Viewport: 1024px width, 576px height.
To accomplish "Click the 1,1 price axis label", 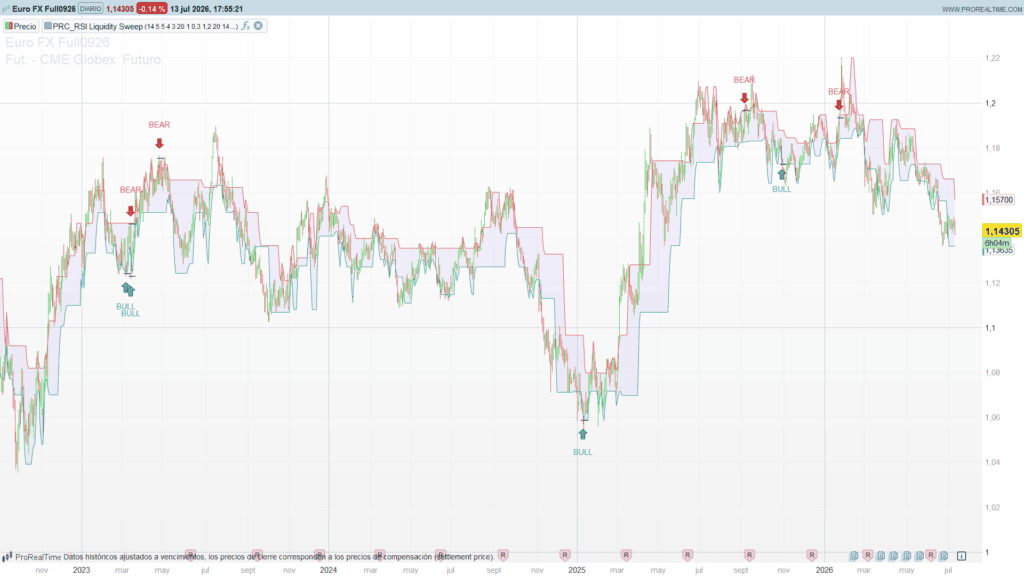I will (x=991, y=328).
